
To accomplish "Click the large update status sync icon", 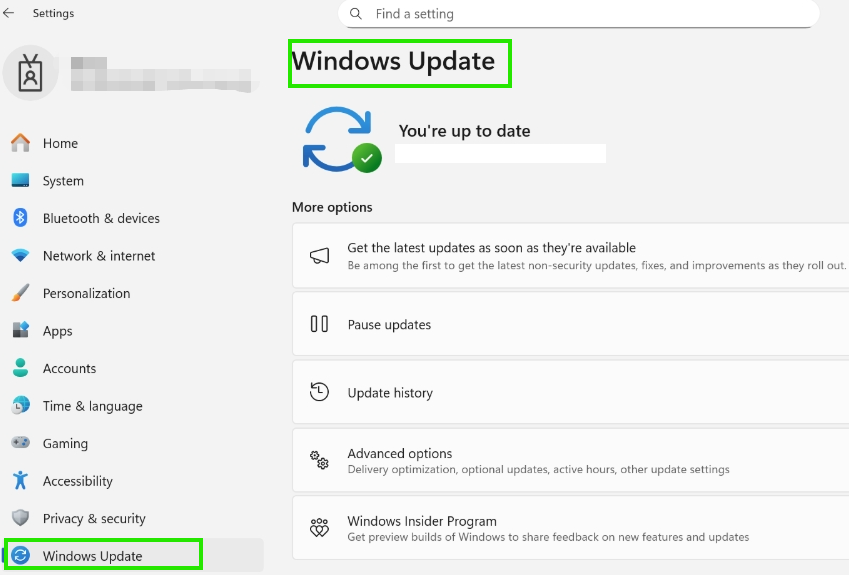I will click(342, 140).
